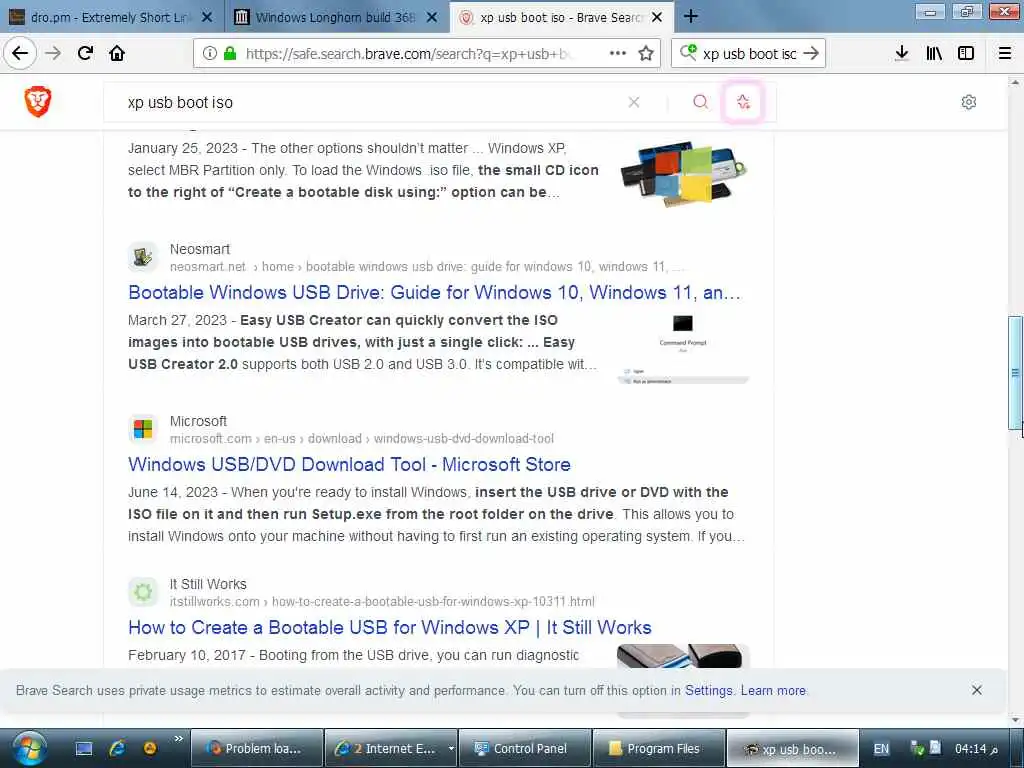Open page actions three-dot menu
Viewport: 1024px width, 768px height.
617,54
